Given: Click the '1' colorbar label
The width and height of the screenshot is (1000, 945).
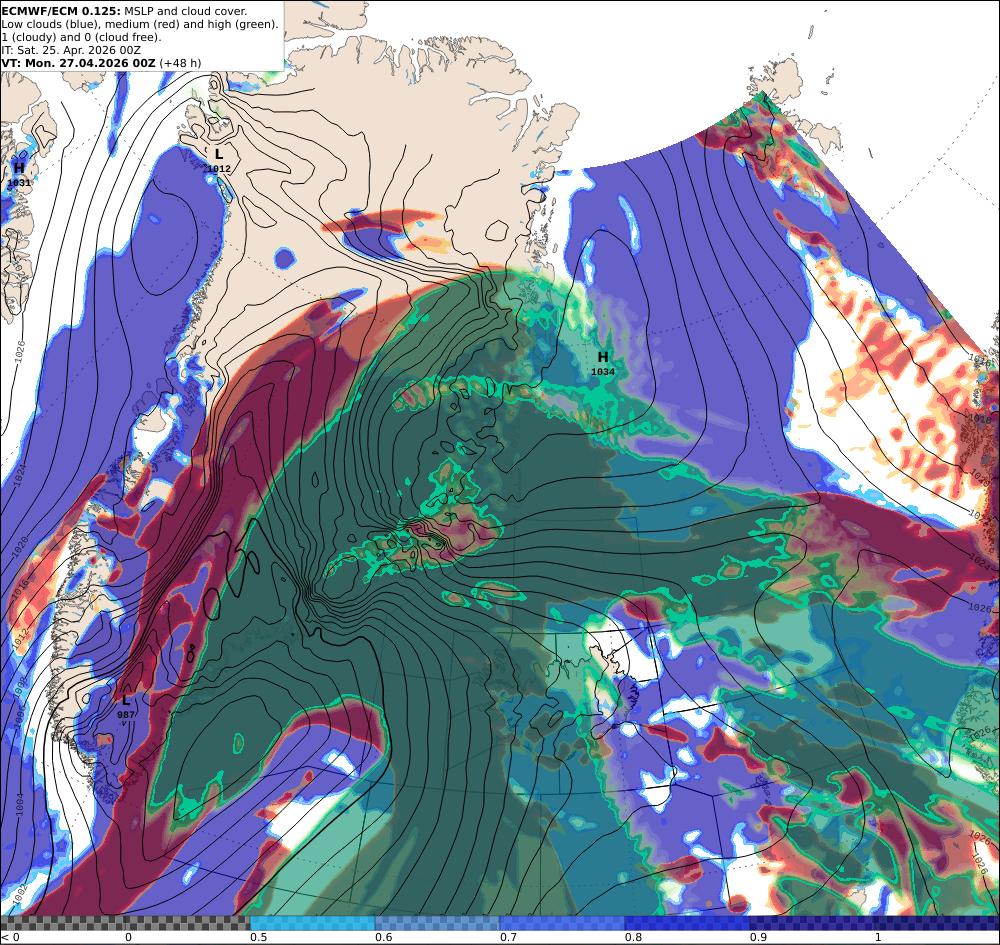Looking at the screenshot, I should coord(878,937).
